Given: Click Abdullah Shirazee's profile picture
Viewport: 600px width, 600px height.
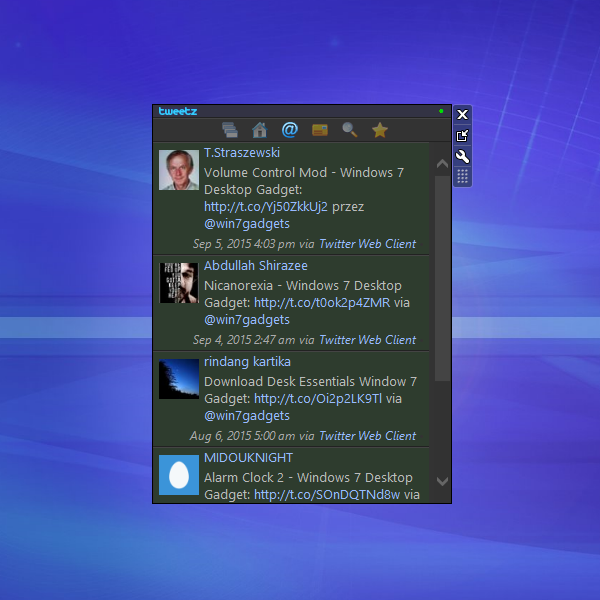Looking at the screenshot, I should coord(179,283).
